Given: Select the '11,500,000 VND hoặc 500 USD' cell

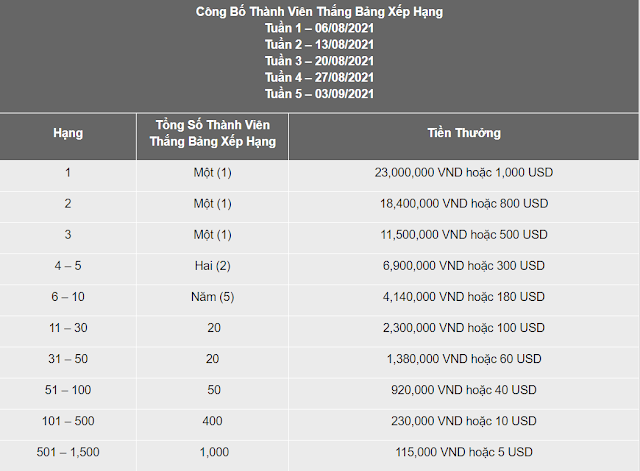Looking at the screenshot, I should pos(464,235).
